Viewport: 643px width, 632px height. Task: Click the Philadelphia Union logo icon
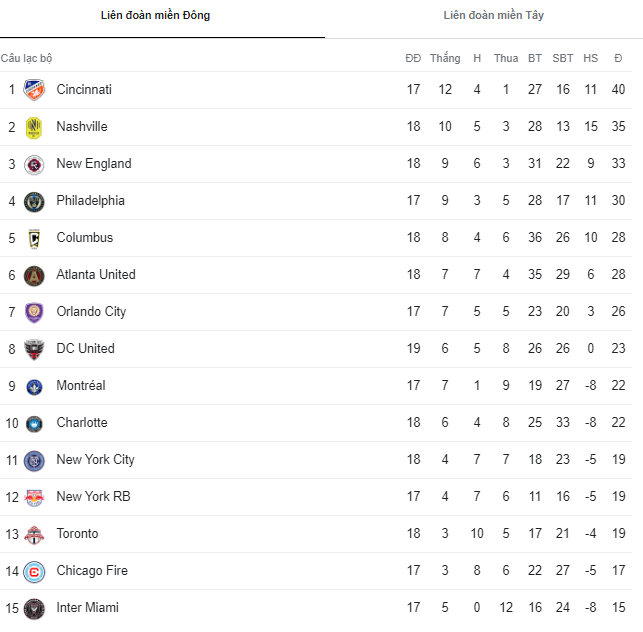tap(34, 201)
